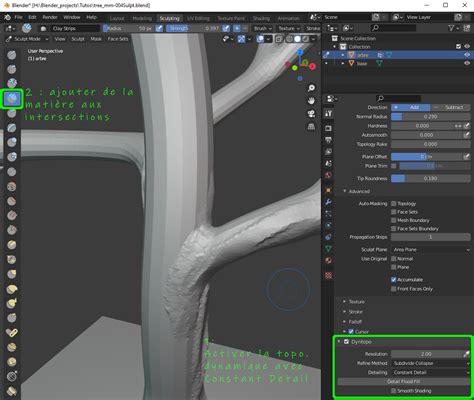Click the Detail Flood Fill button

point(404,381)
